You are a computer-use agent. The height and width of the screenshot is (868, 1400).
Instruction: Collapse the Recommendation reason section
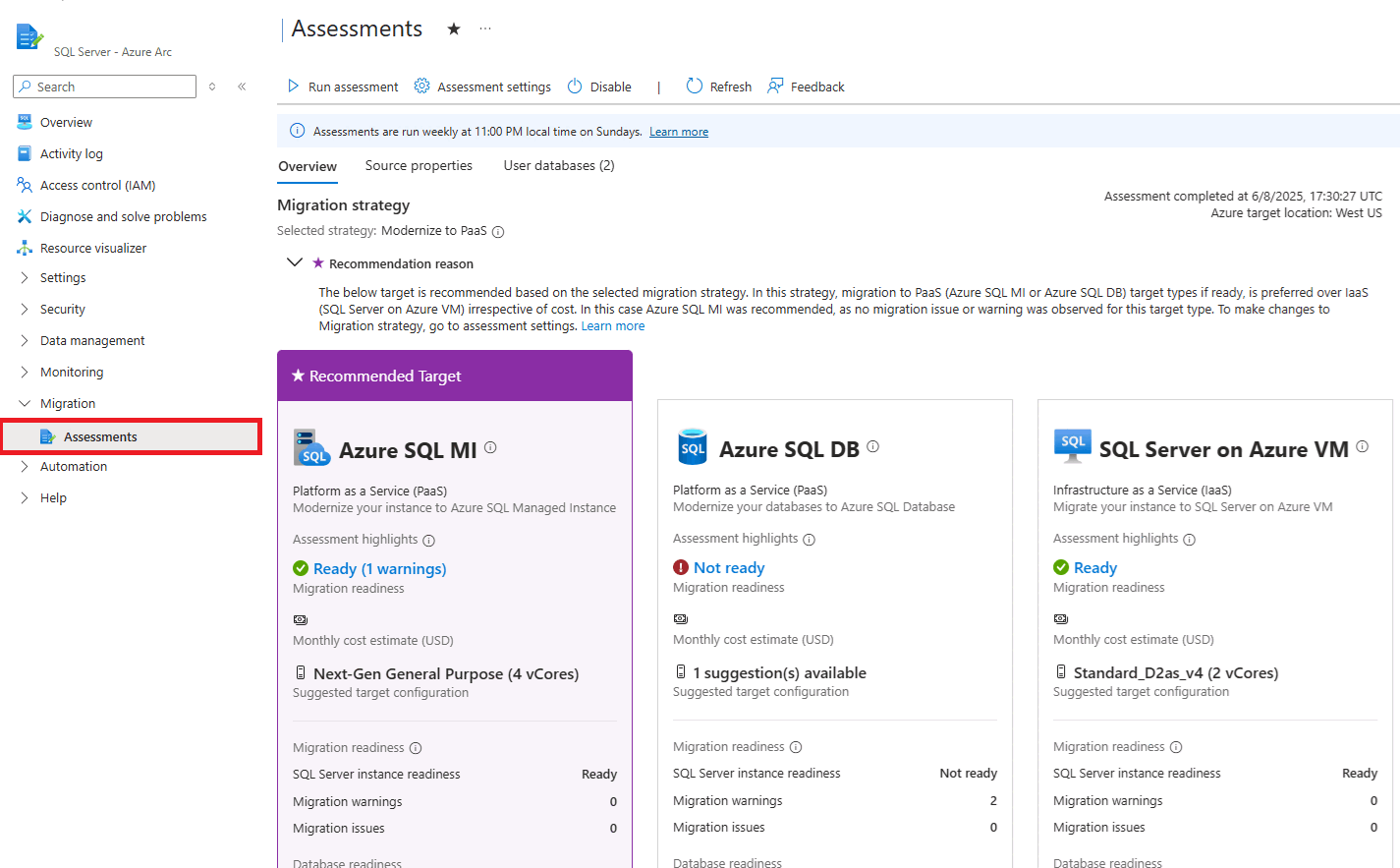(295, 262)
